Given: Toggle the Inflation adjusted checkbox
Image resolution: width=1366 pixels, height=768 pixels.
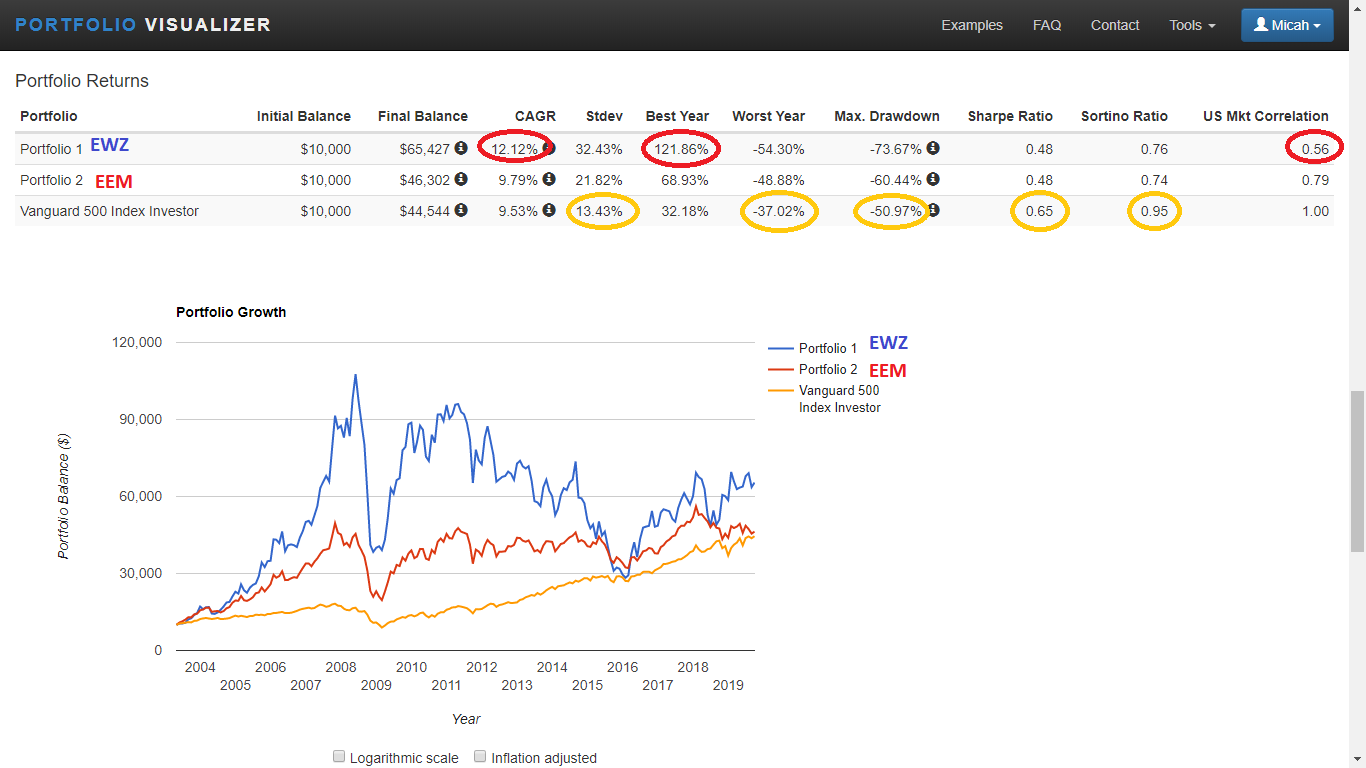Looking at the screenshot, I should coord(480,757).
